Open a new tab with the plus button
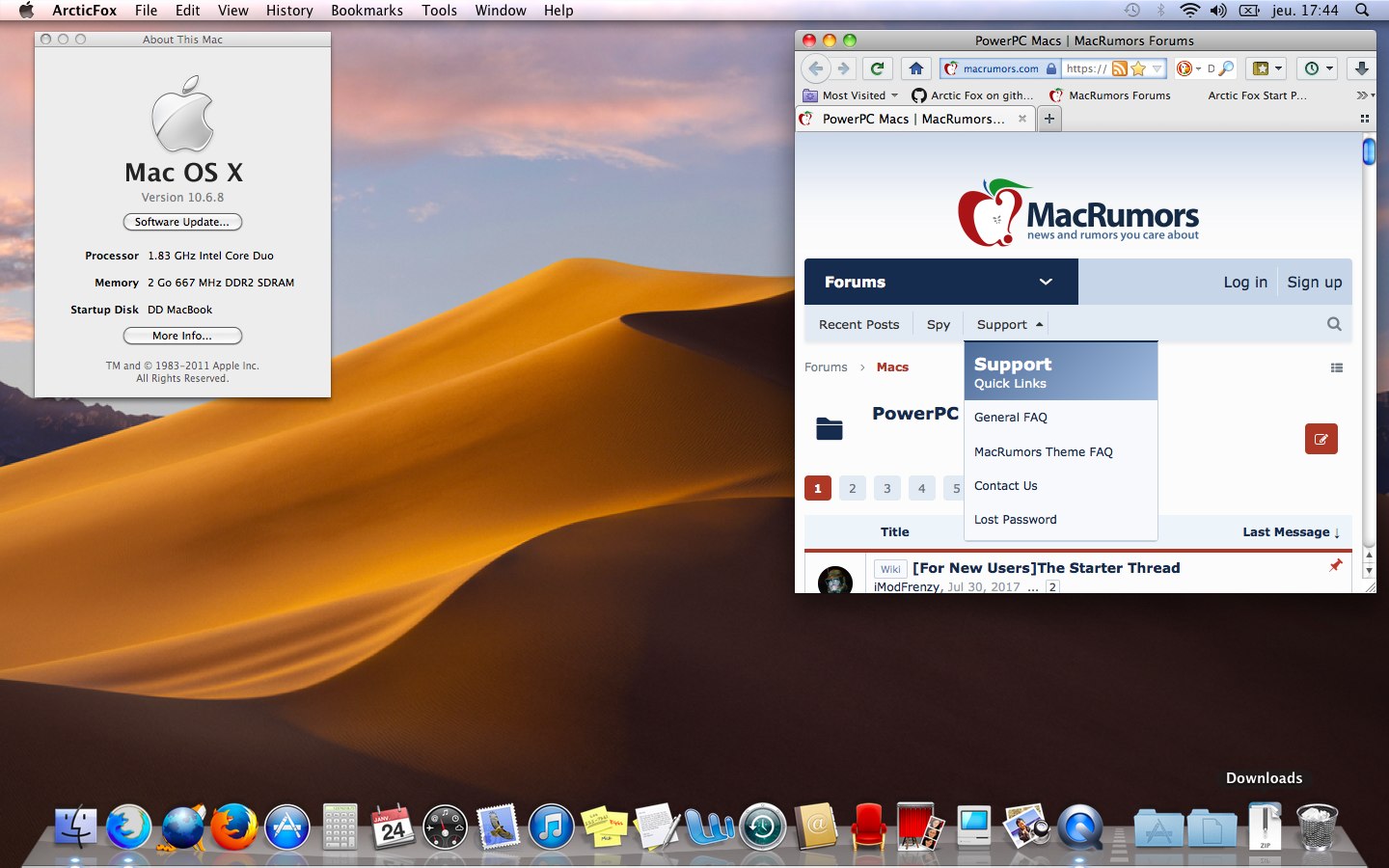 tap(1049, 119)
